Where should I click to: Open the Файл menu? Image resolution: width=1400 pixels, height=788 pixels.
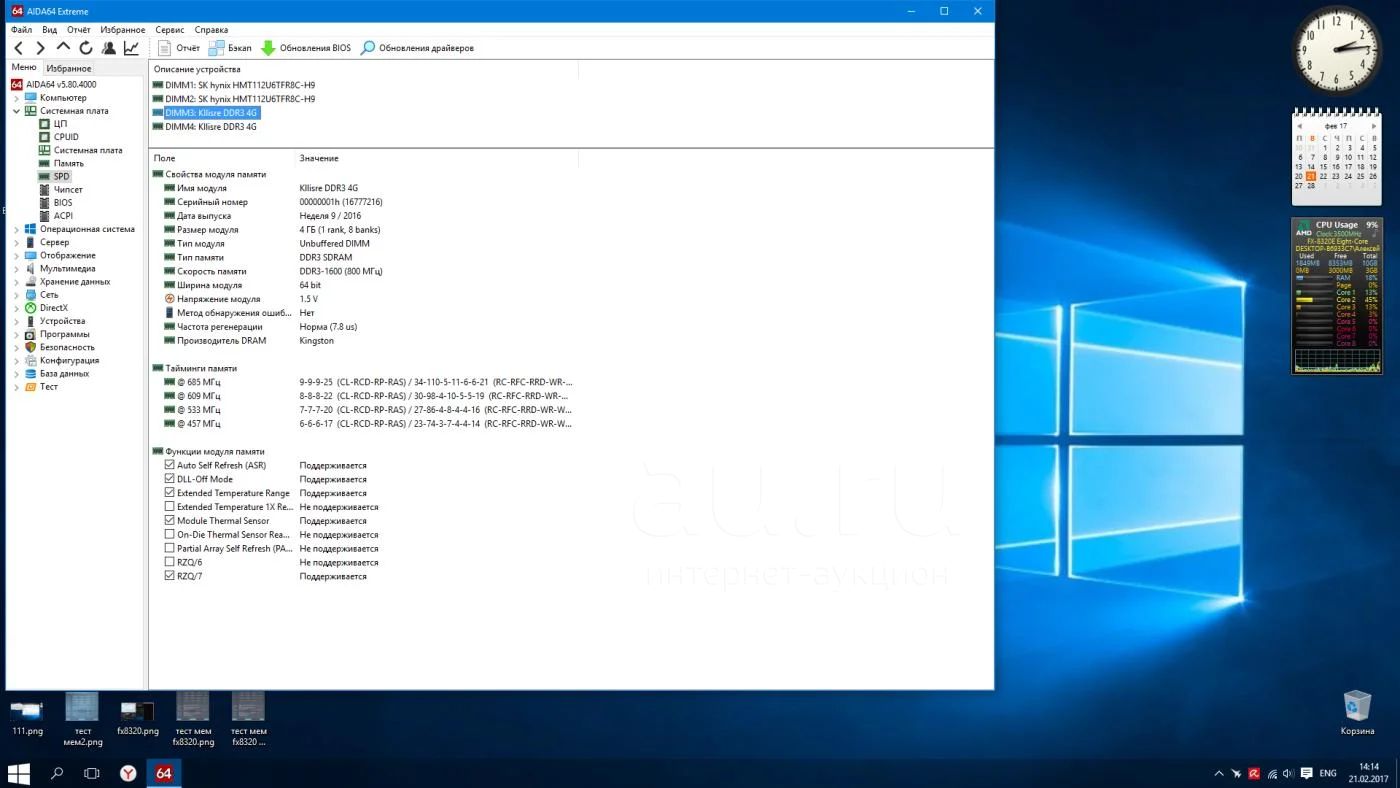point(21,30)
